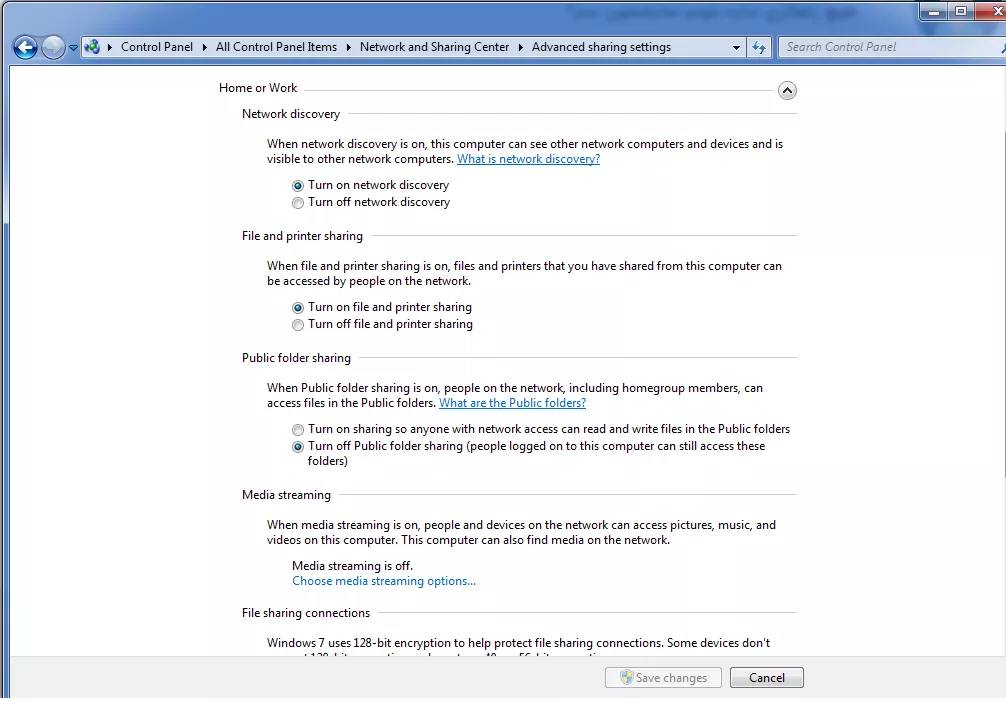The width and height of the screenshot is (1006, 701).
Task: Click the Save changes button
Action: (663, 678)
